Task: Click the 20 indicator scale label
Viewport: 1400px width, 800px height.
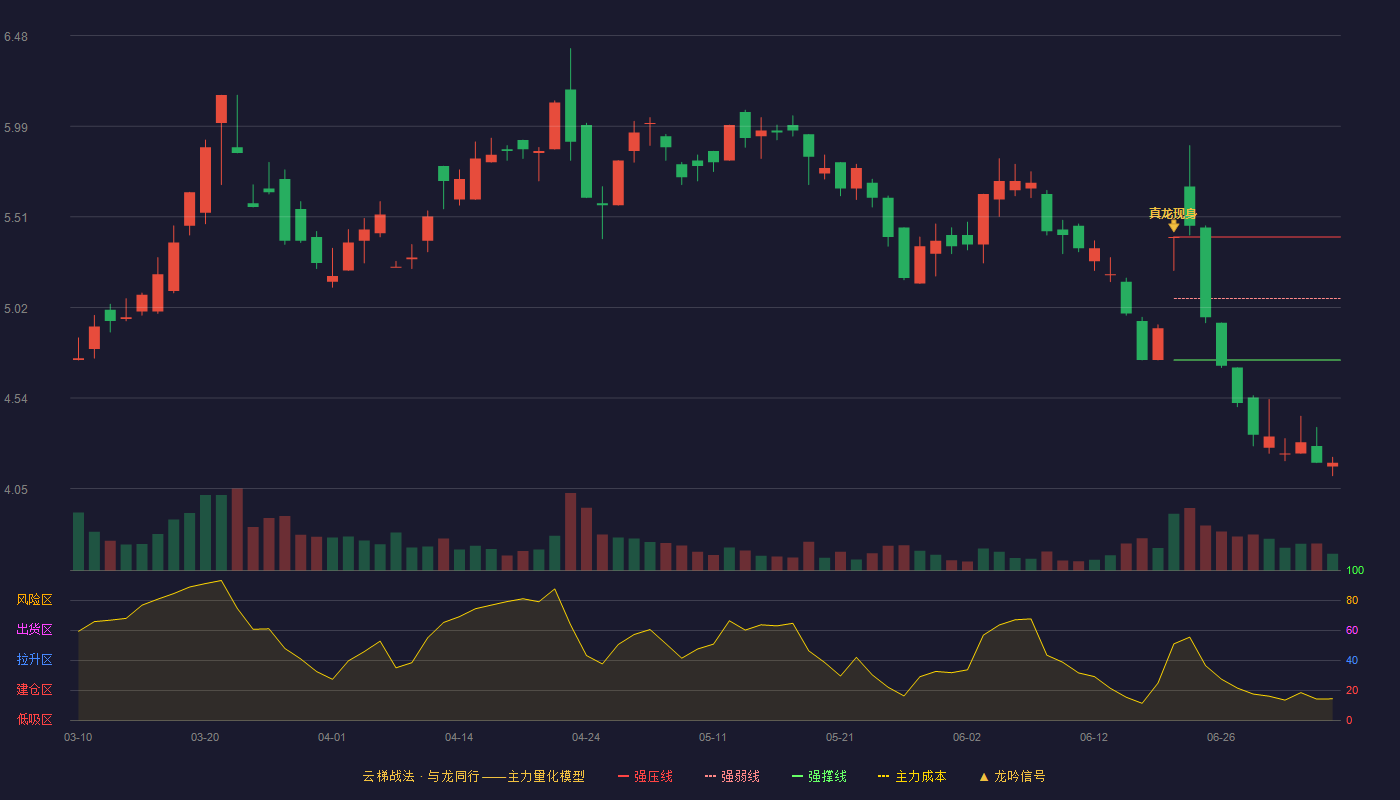Action: pyautogui.click(x=1352, y=690)
